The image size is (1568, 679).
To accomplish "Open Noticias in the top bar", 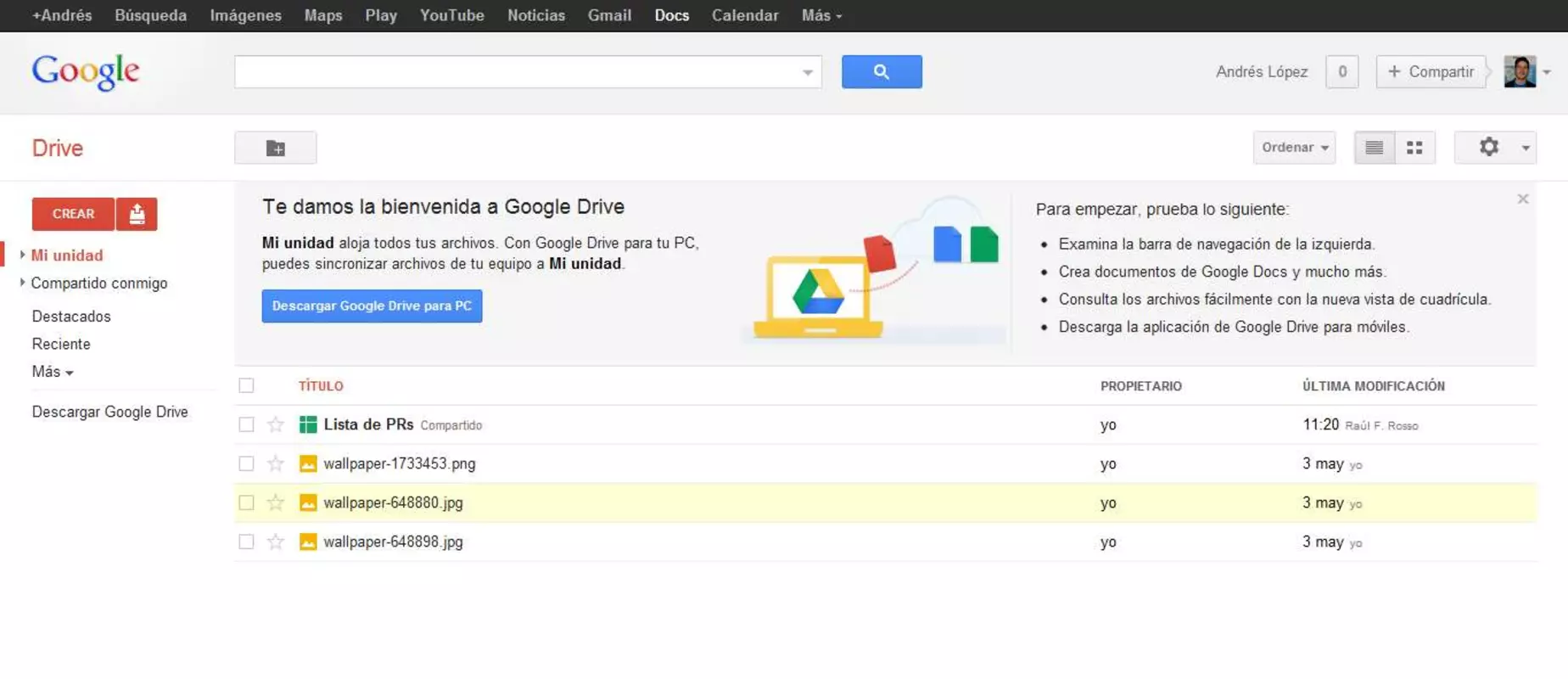I will [536, 15].
